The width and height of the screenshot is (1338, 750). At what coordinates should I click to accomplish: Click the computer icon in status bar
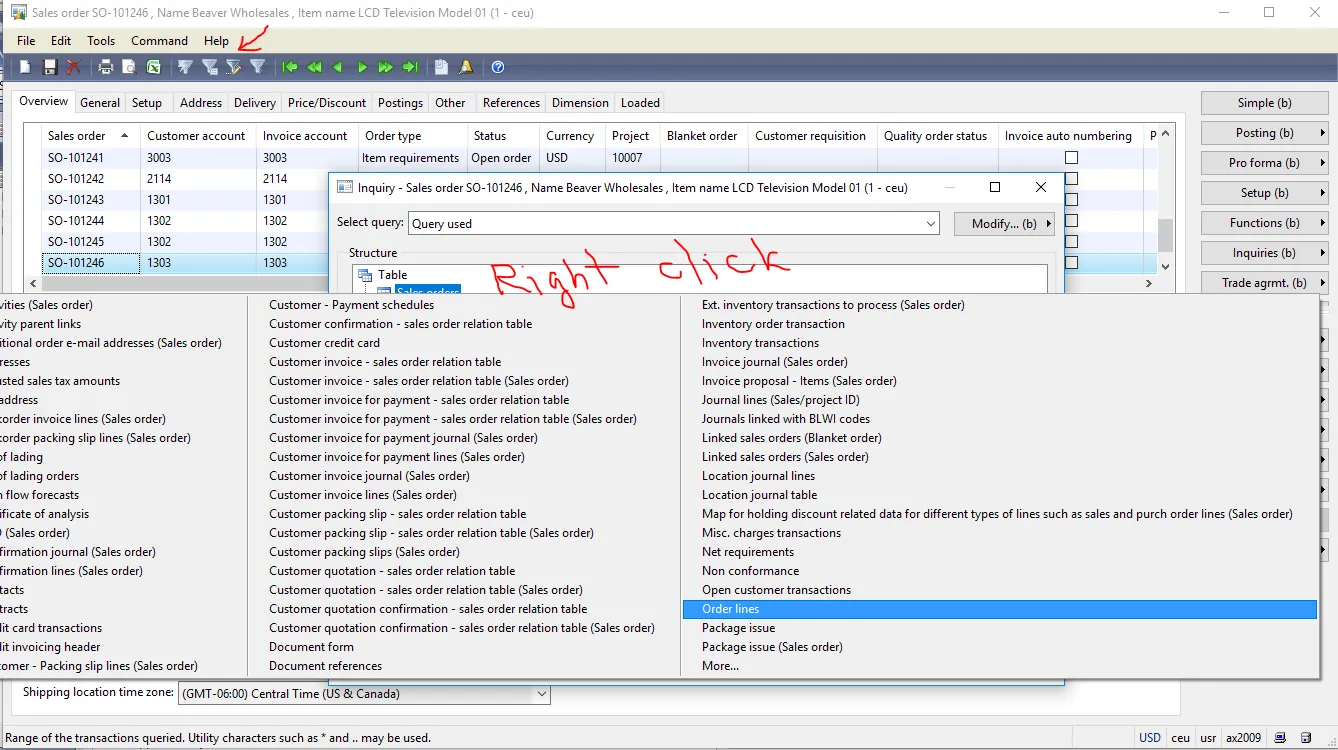tap(1280, 738)
